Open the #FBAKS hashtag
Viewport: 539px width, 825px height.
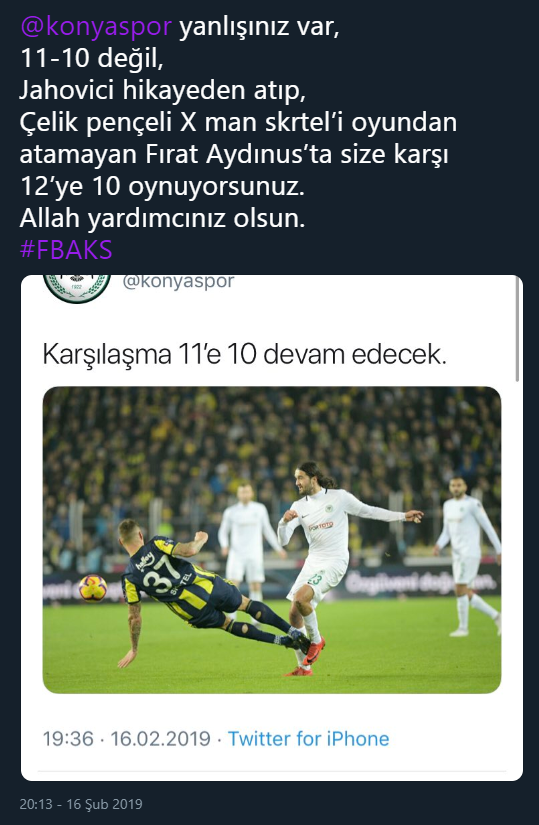[66, 249]
